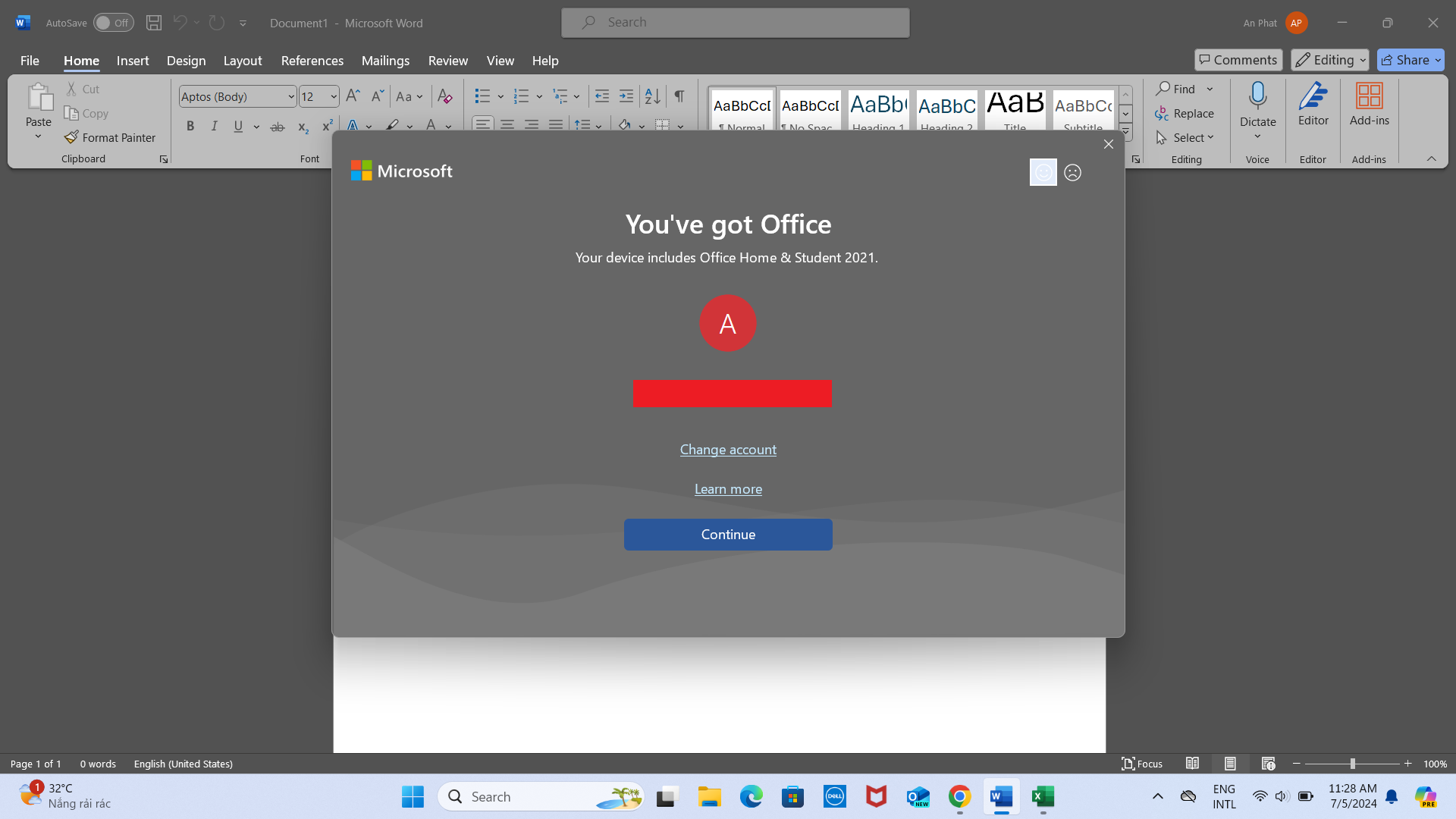Click the Share button
Viewport: 1456px width, 819px height.
point(1410,60)
